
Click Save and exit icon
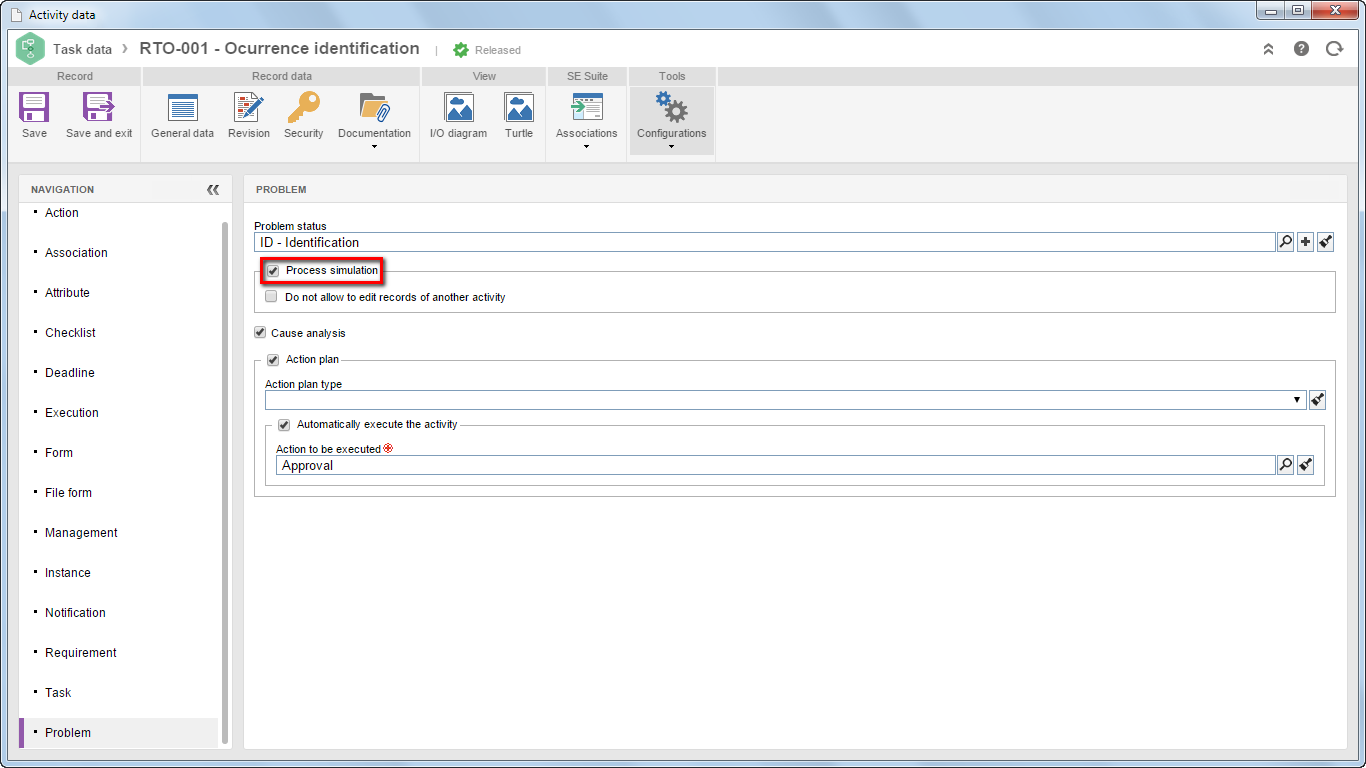99,108
